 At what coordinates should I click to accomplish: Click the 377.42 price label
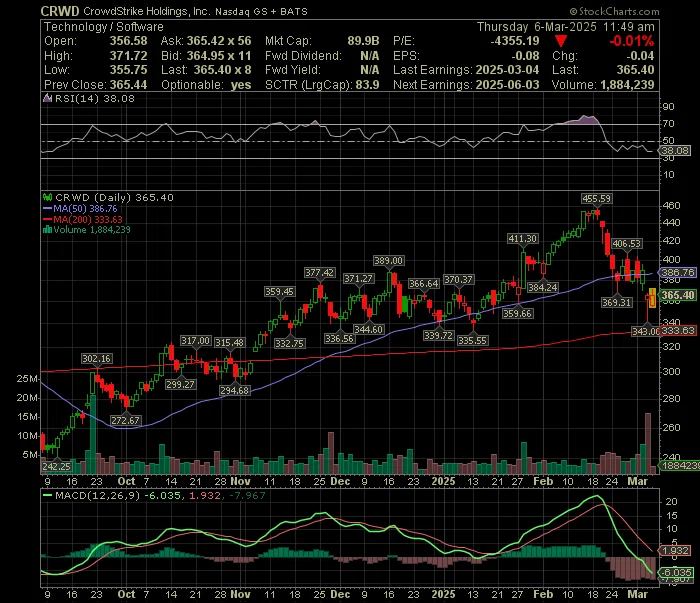[319, 272]
